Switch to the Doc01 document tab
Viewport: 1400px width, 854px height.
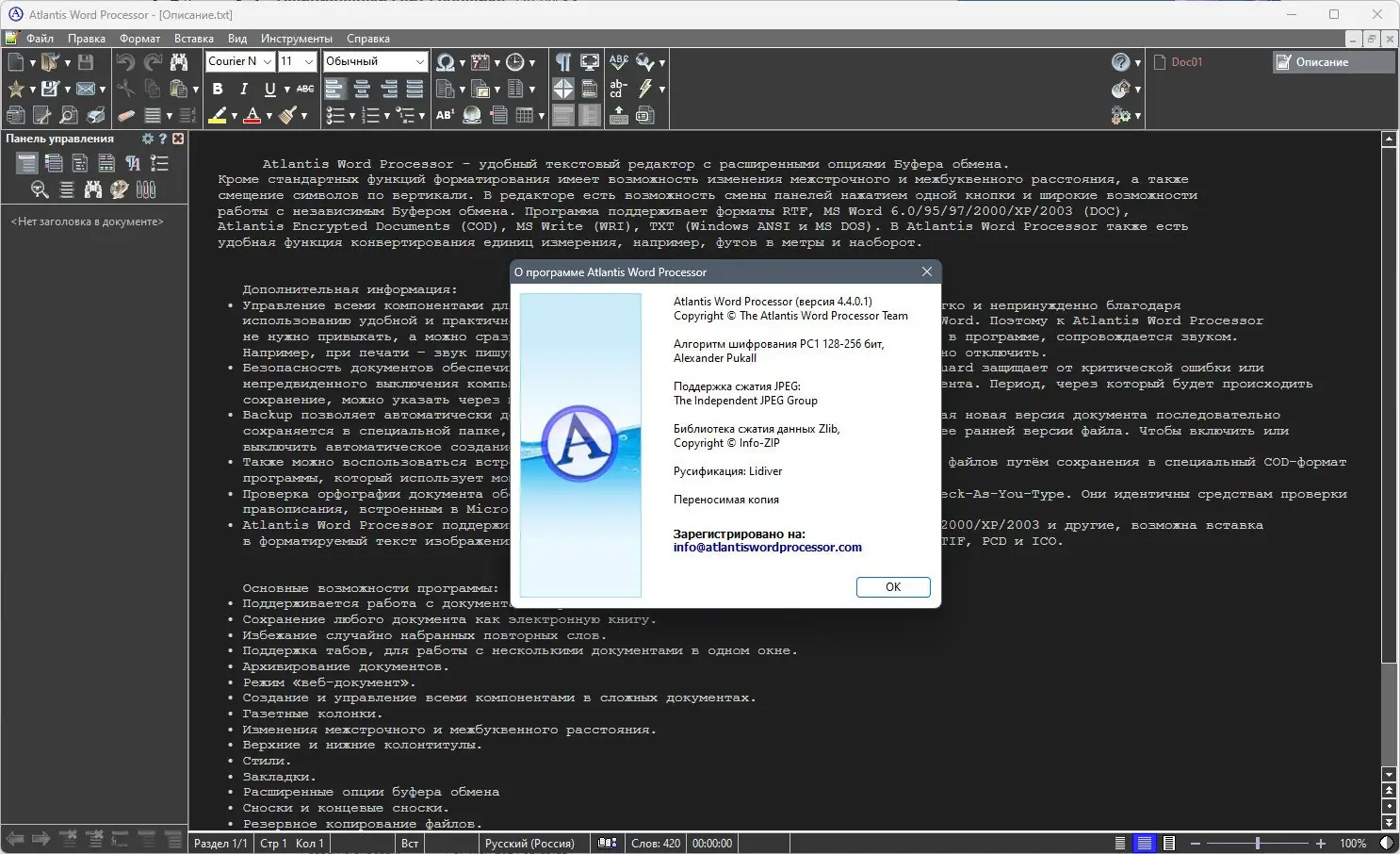pyautogui.click(x=1186, y=62)
